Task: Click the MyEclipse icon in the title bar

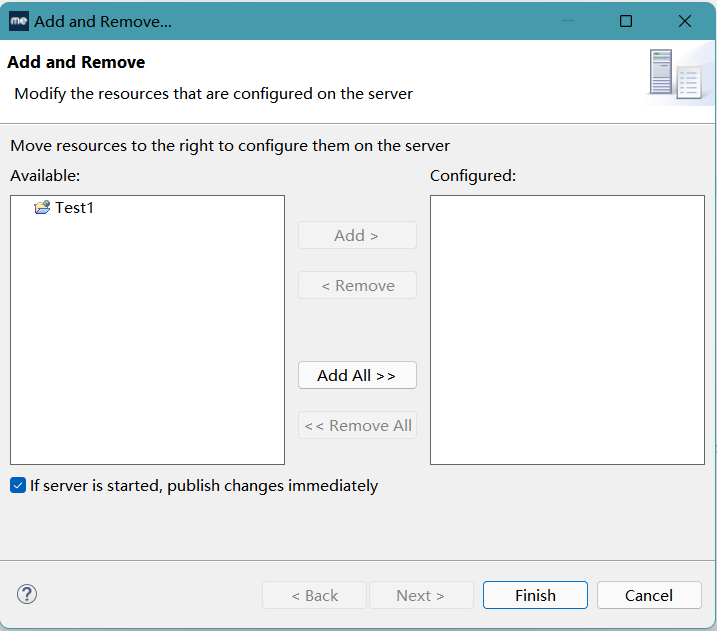Action: tap(18, 21)
